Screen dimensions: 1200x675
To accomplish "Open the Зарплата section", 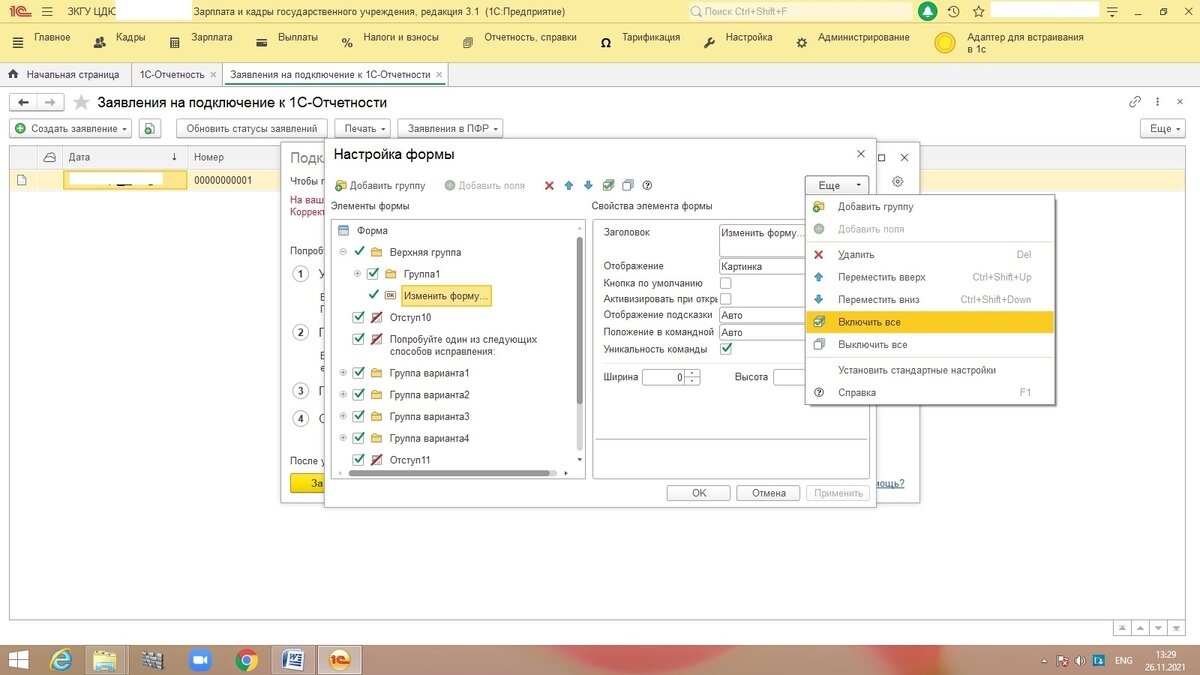I will click(x=200, y=41).
